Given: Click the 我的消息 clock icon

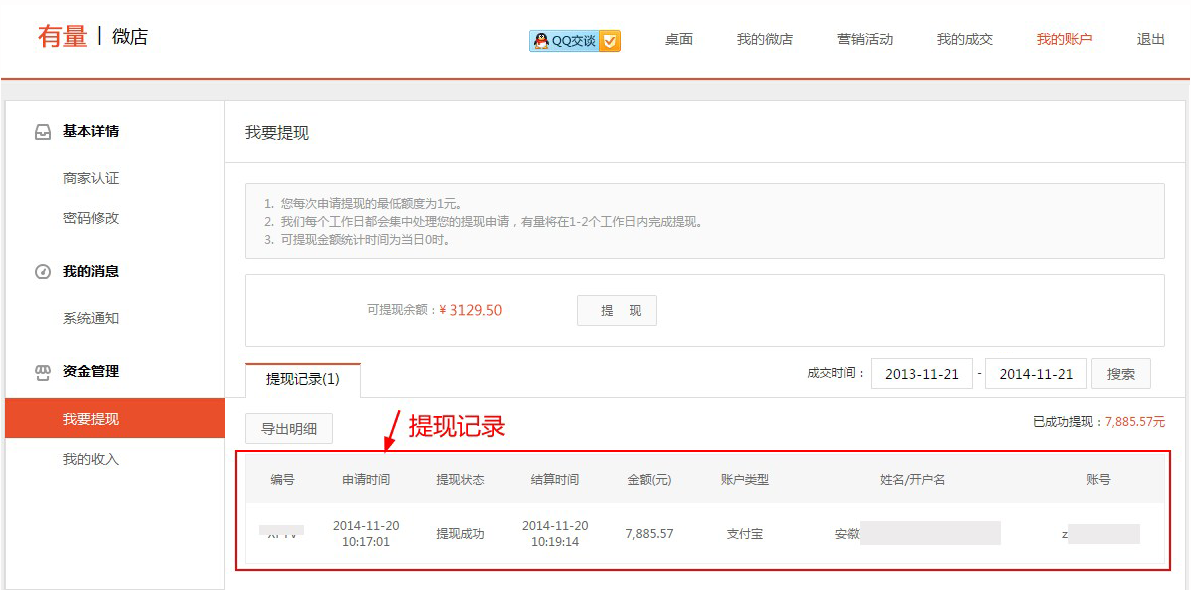Looking at the screenshot, I should click(43, 272).
